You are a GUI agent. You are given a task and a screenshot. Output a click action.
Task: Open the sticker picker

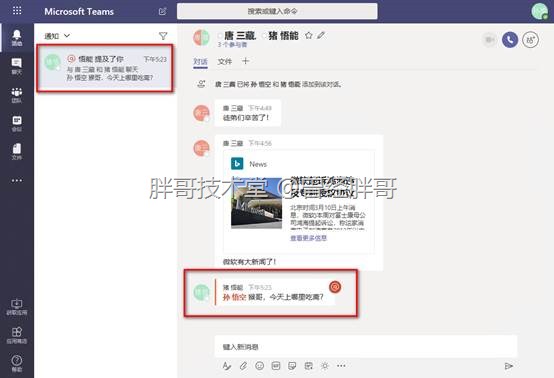292,366
